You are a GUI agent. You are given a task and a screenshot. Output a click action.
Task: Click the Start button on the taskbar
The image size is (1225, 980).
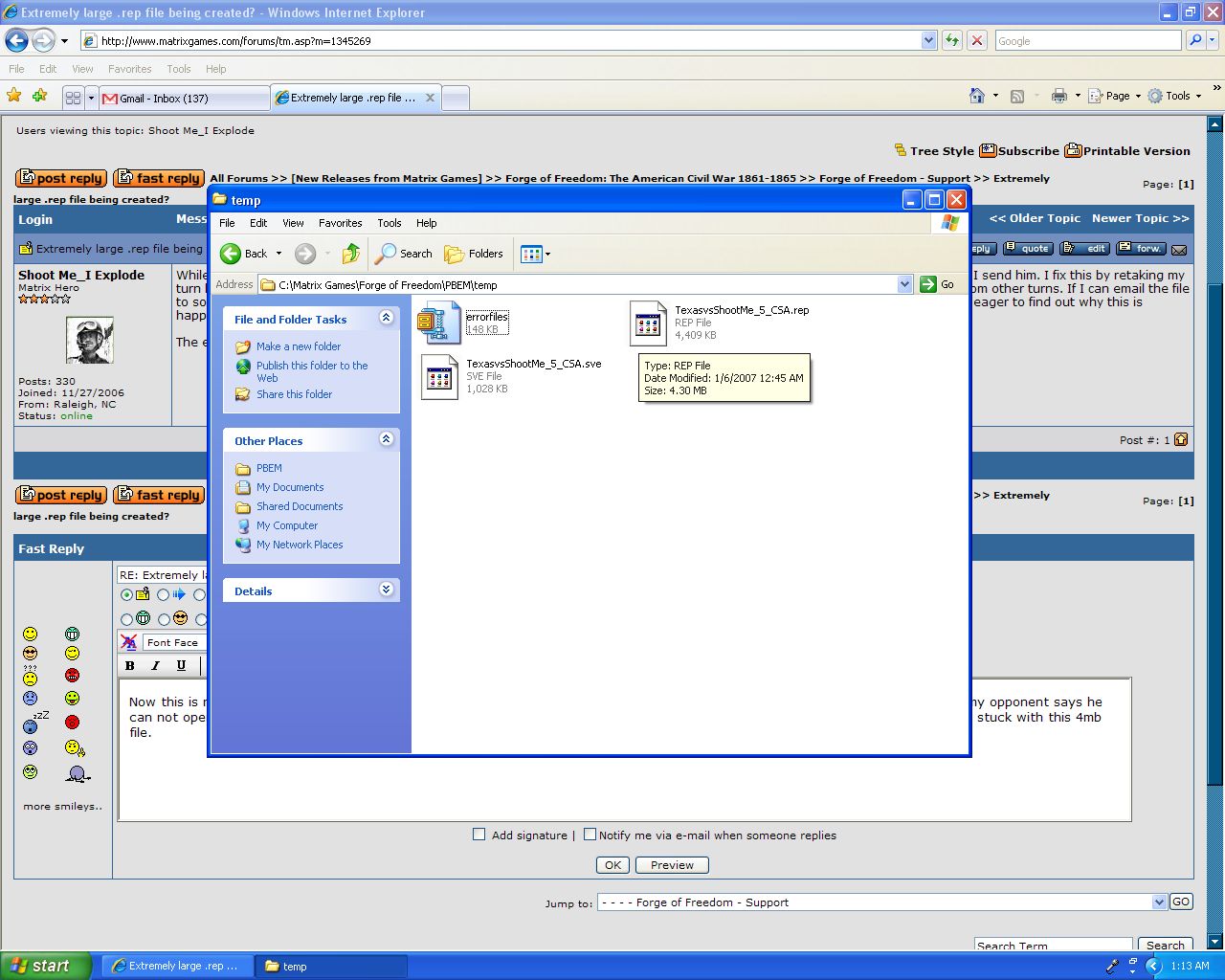pyautogui.click(x=46, y=966)
